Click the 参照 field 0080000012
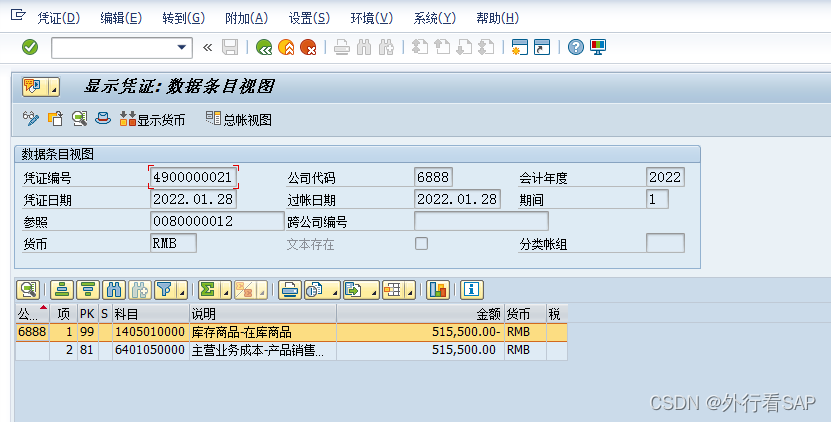This screenshot has width=831, height=422. click(x=217, y=221)
